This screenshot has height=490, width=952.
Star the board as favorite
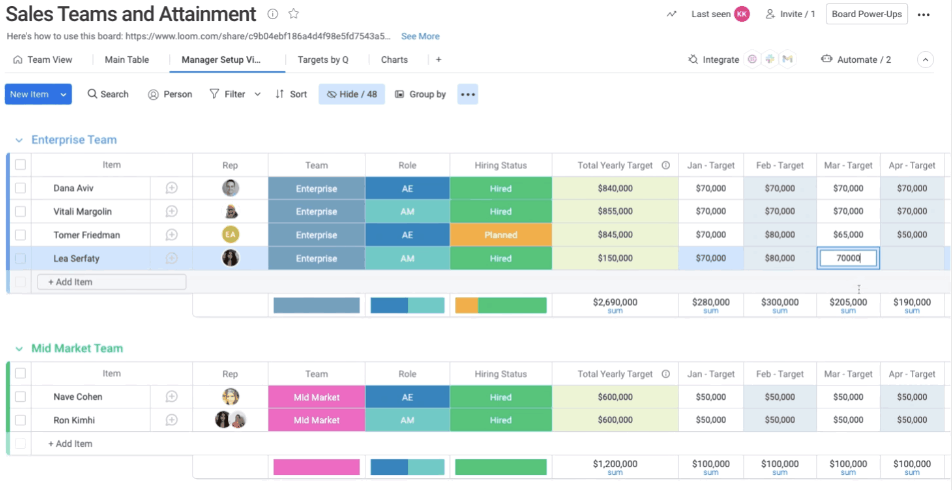(294, 13)
